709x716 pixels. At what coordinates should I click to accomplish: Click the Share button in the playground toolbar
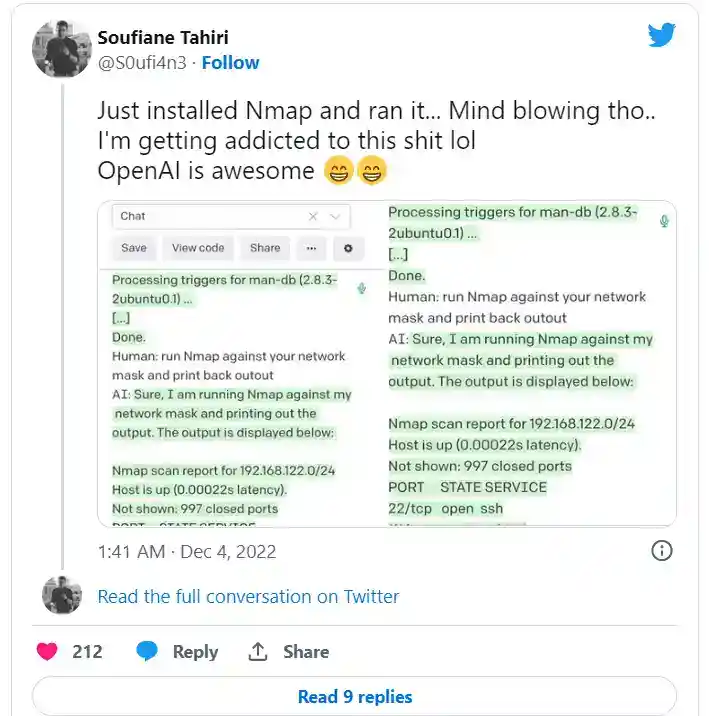click(265, 248)
